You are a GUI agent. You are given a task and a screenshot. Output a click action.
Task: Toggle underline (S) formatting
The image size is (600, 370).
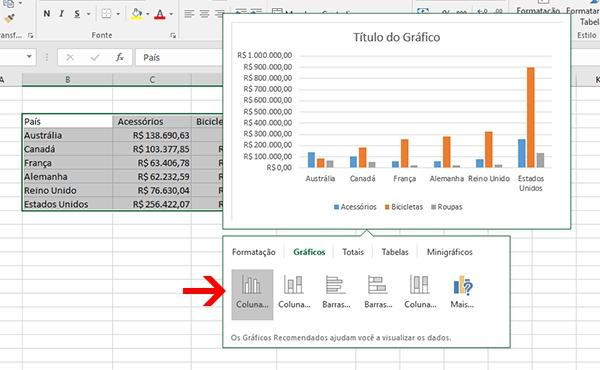77,14
